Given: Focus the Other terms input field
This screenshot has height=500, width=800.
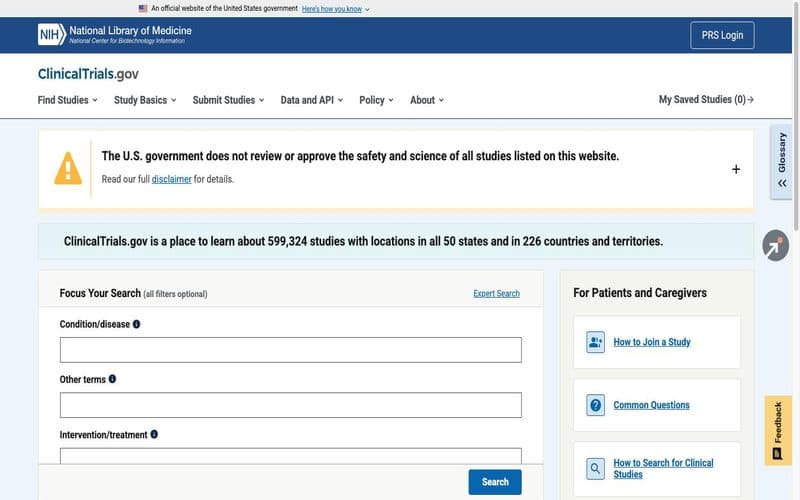Looking at the screenshot, I should click(x=291, y=405).
